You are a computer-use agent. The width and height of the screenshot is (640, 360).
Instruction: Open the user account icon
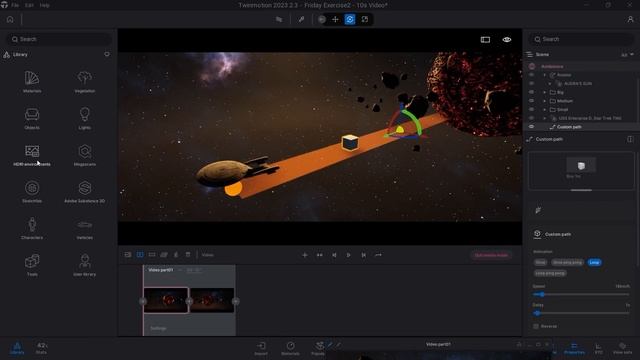pyautogui.click(x=630, y=19)
